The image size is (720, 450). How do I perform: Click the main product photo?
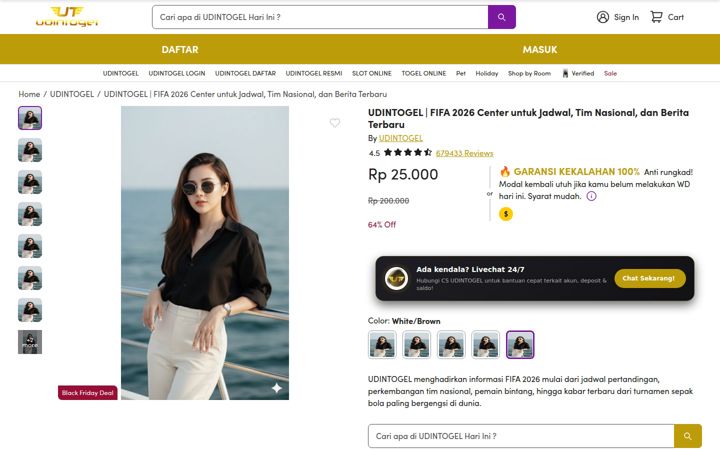click(x=205, y=253)
